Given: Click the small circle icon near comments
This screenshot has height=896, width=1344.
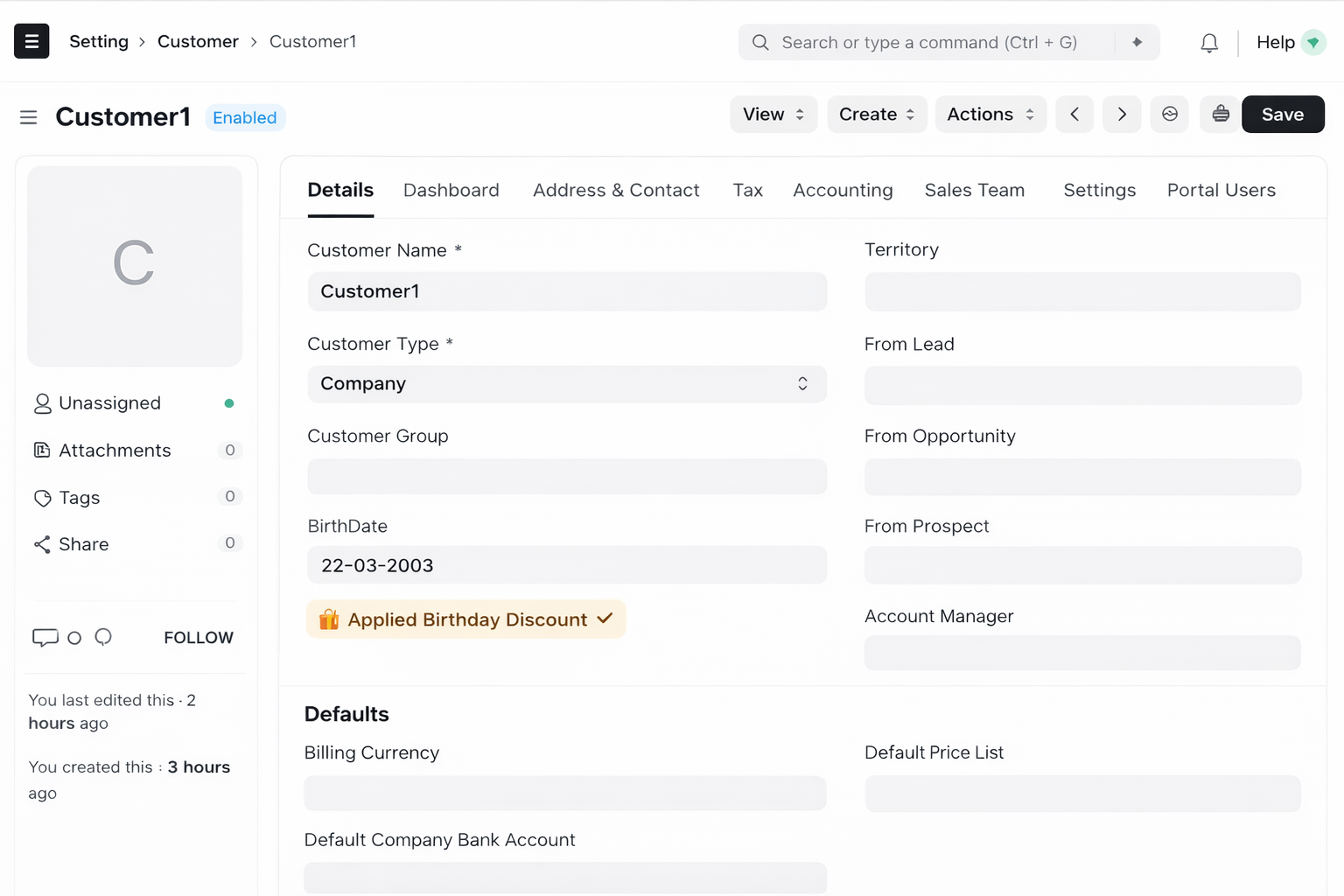Looking at the screenshot, I should point(74,638).
